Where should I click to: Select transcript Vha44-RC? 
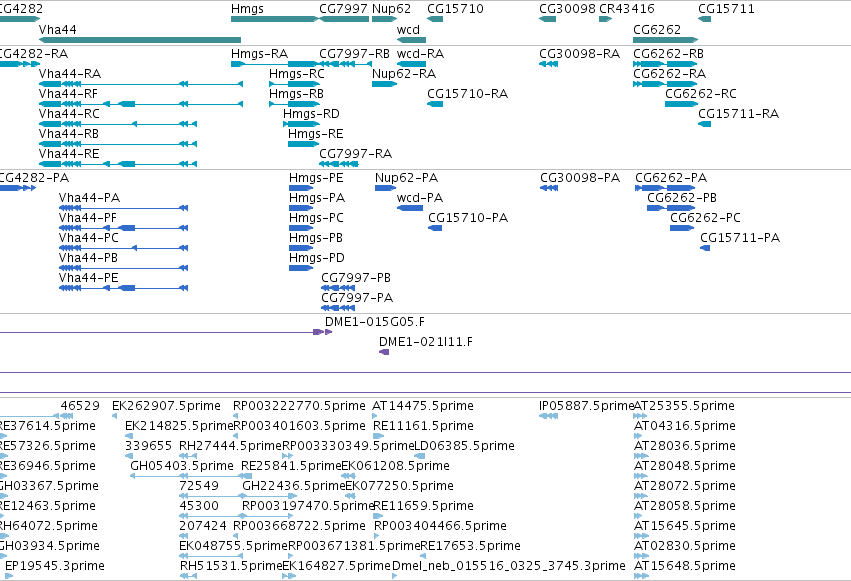click(118, 124)
